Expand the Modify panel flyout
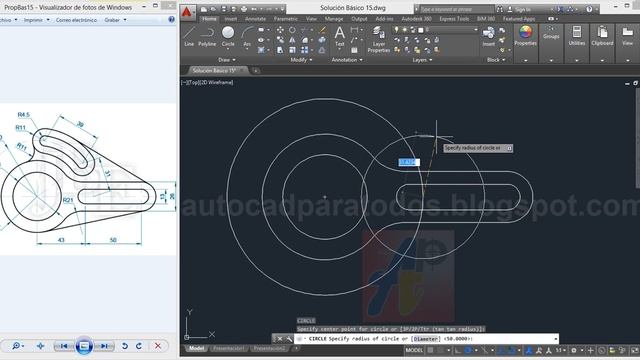Screen dimensions: 640x360 (x=301, y=60)
